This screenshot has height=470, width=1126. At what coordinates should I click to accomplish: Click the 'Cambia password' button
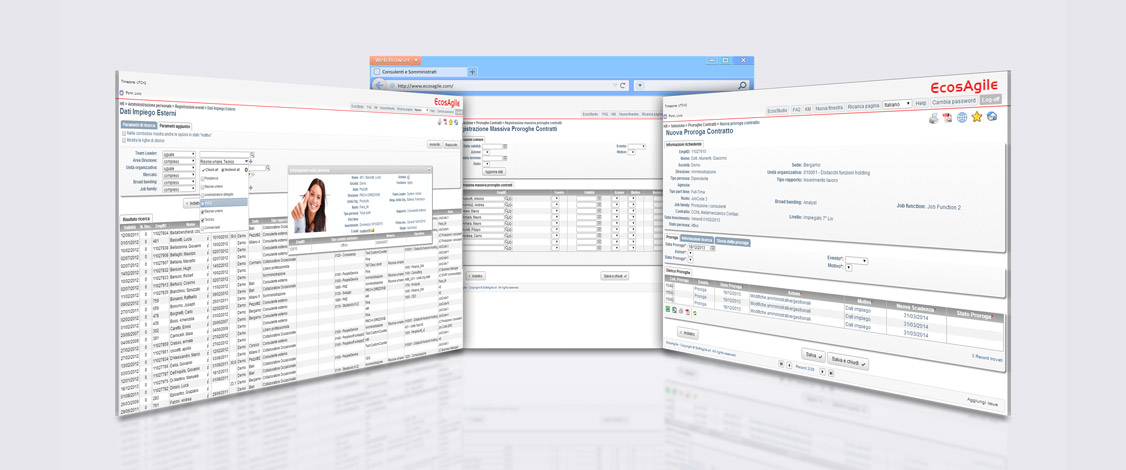[x=953, y=101]
